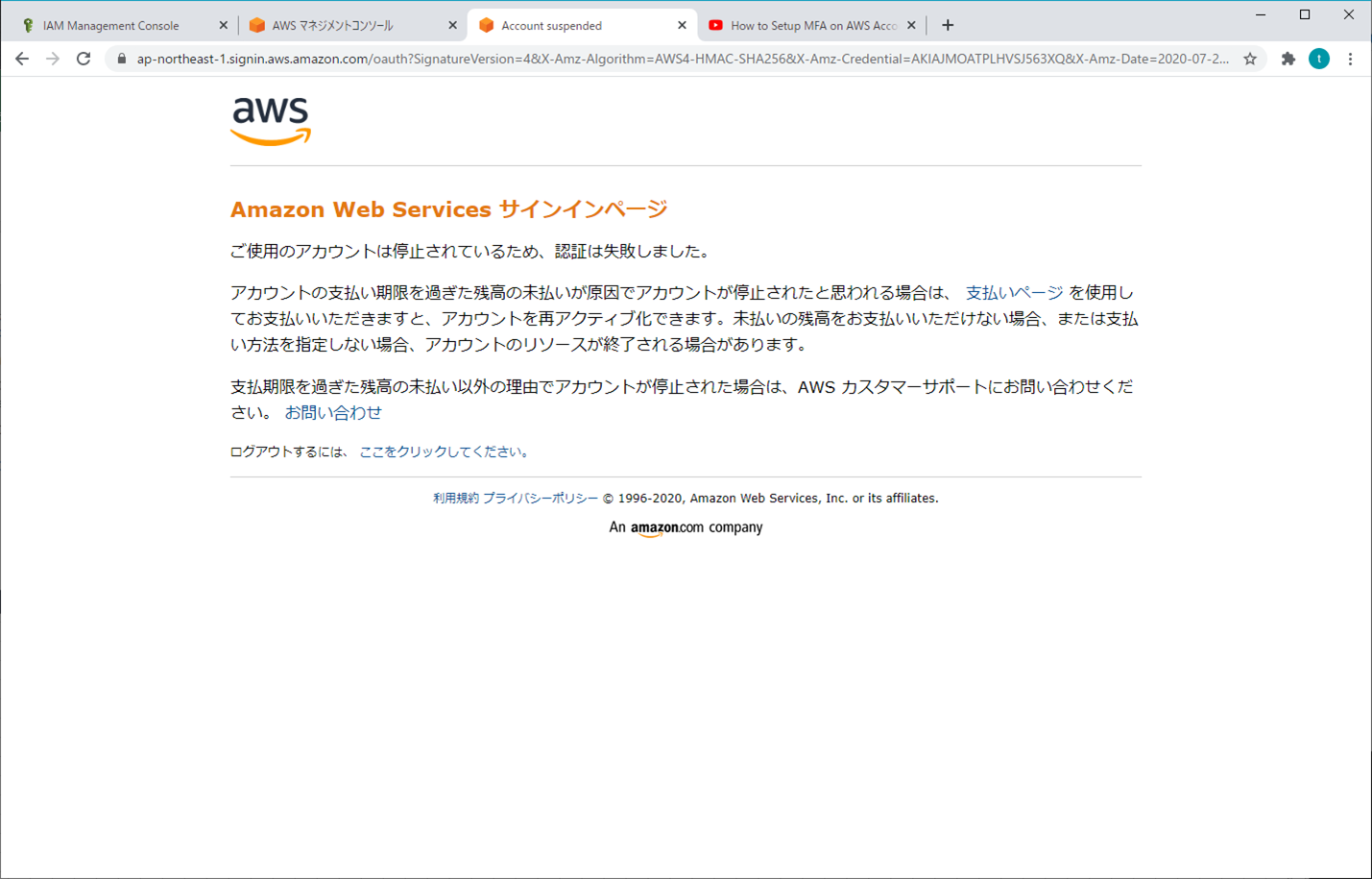This screenshot has height=879, width=1372.
Task: Click the address bar URL
Action: coord(683,59)
